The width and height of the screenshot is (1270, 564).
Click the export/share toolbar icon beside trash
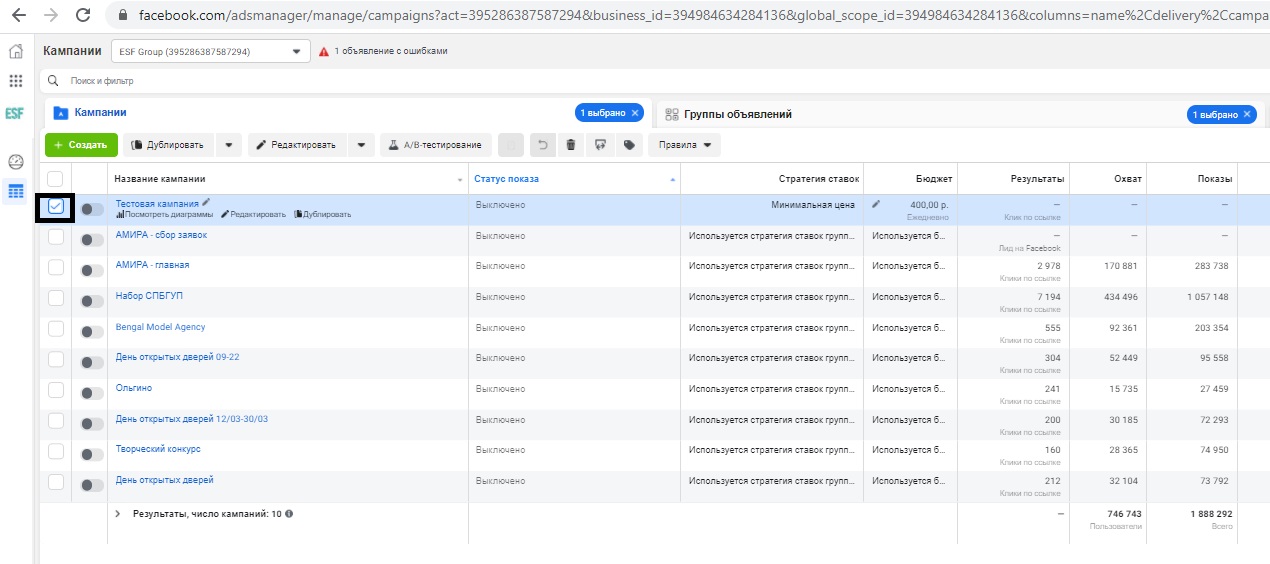coord(600,145)
